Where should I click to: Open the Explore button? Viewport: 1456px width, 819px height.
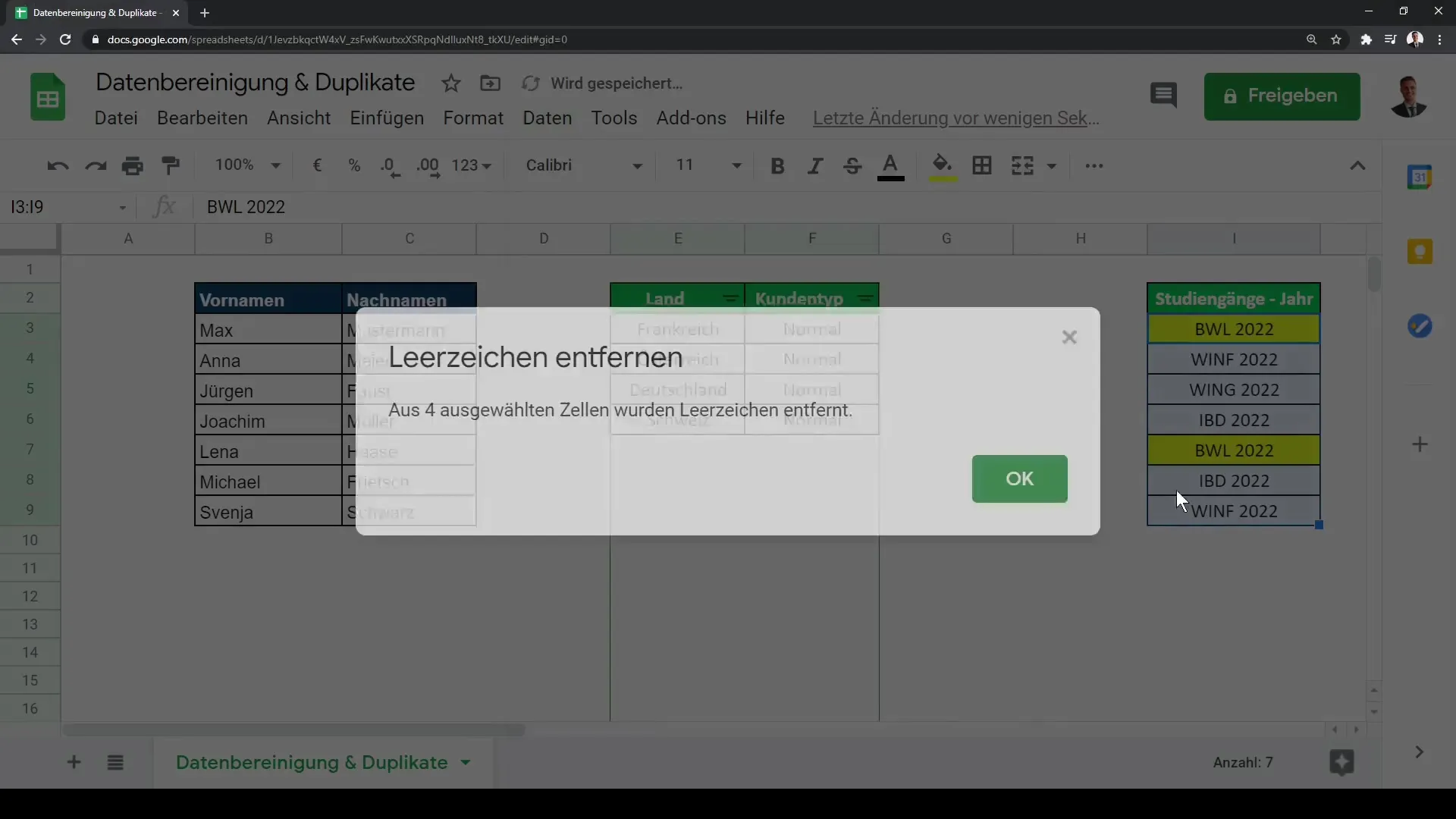1341,762
